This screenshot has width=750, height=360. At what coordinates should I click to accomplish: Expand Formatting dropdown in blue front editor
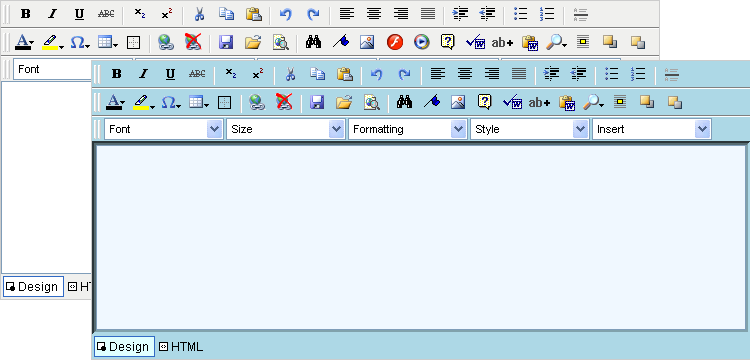(x=459, y=129)
